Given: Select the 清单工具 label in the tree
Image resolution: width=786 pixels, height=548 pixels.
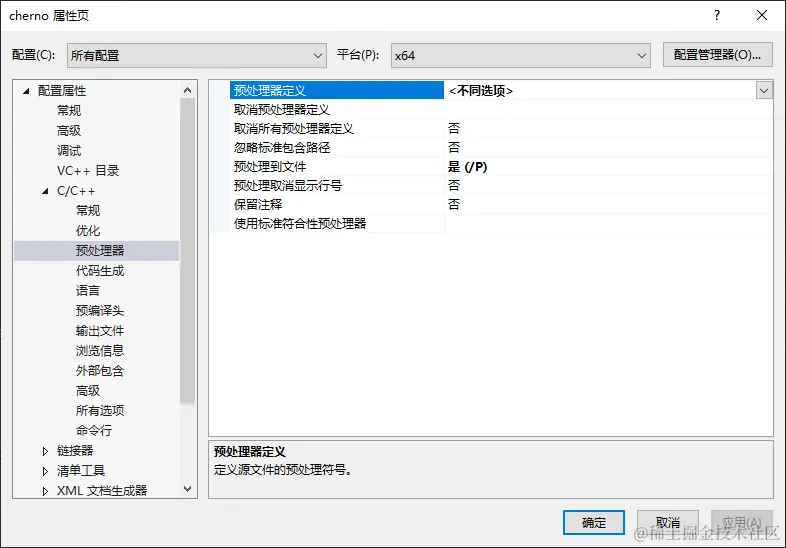Looking at the screenshot, I should [81, 471].
